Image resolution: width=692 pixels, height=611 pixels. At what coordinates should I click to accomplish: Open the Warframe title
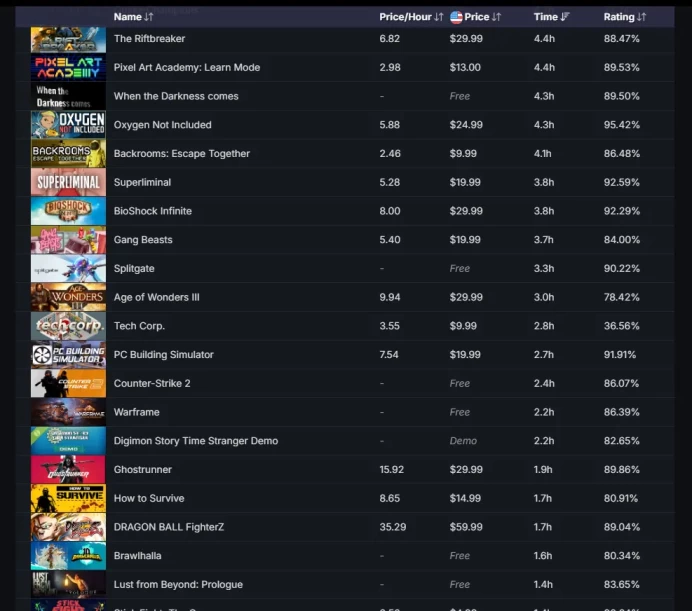point(136,412)
